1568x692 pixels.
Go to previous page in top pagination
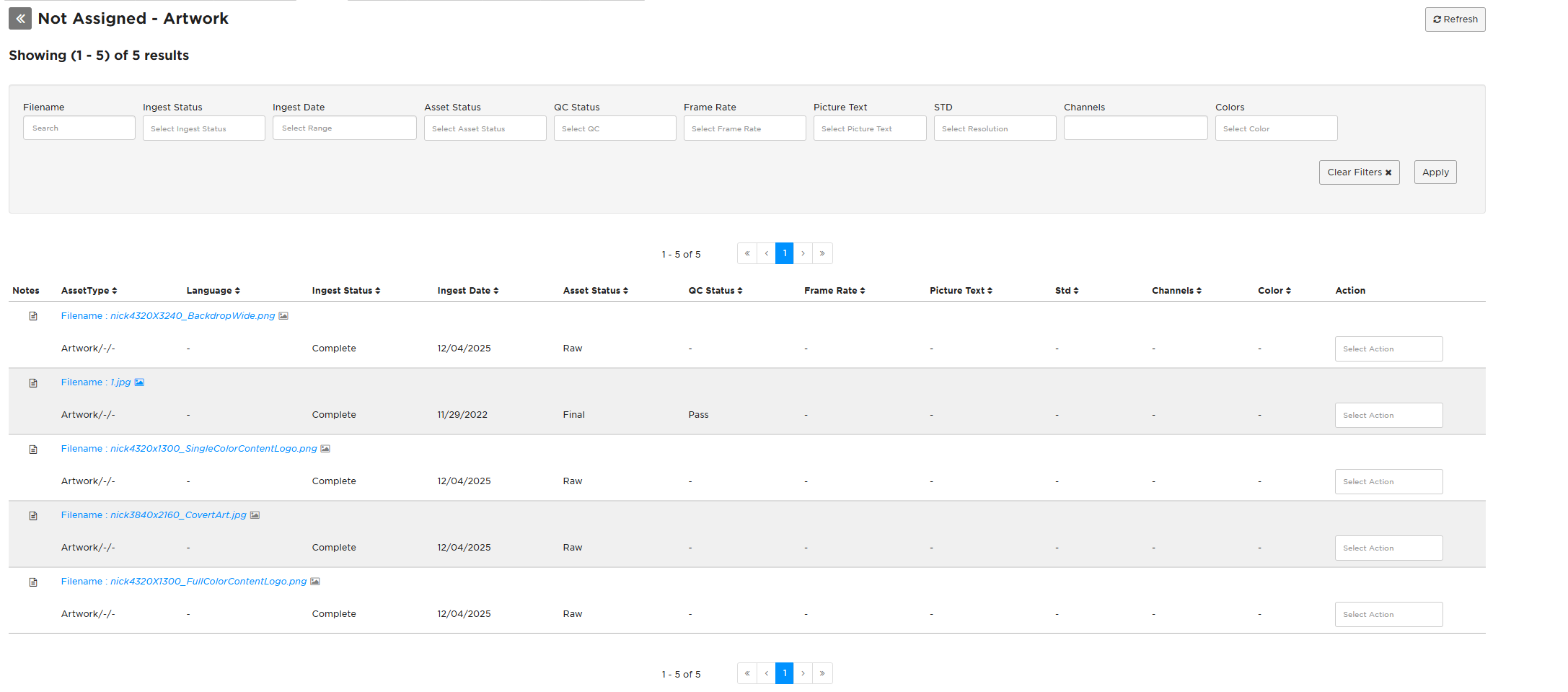(x=766, y=253)
